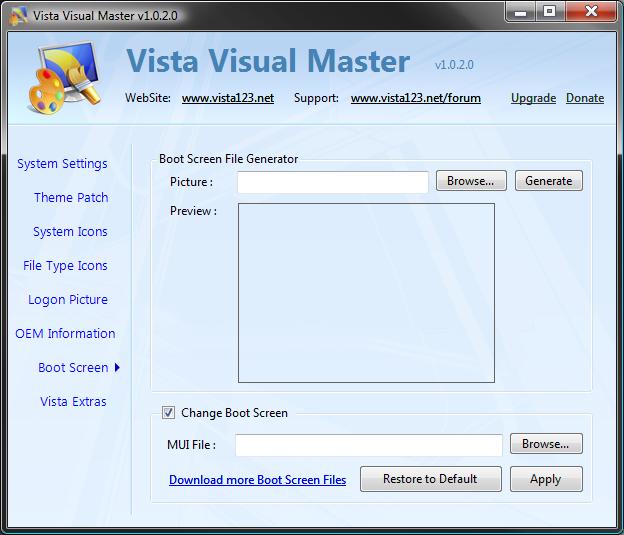This screenshot has width=624, height=535.
Task: Click the Donate link
Action: (585, 98)
